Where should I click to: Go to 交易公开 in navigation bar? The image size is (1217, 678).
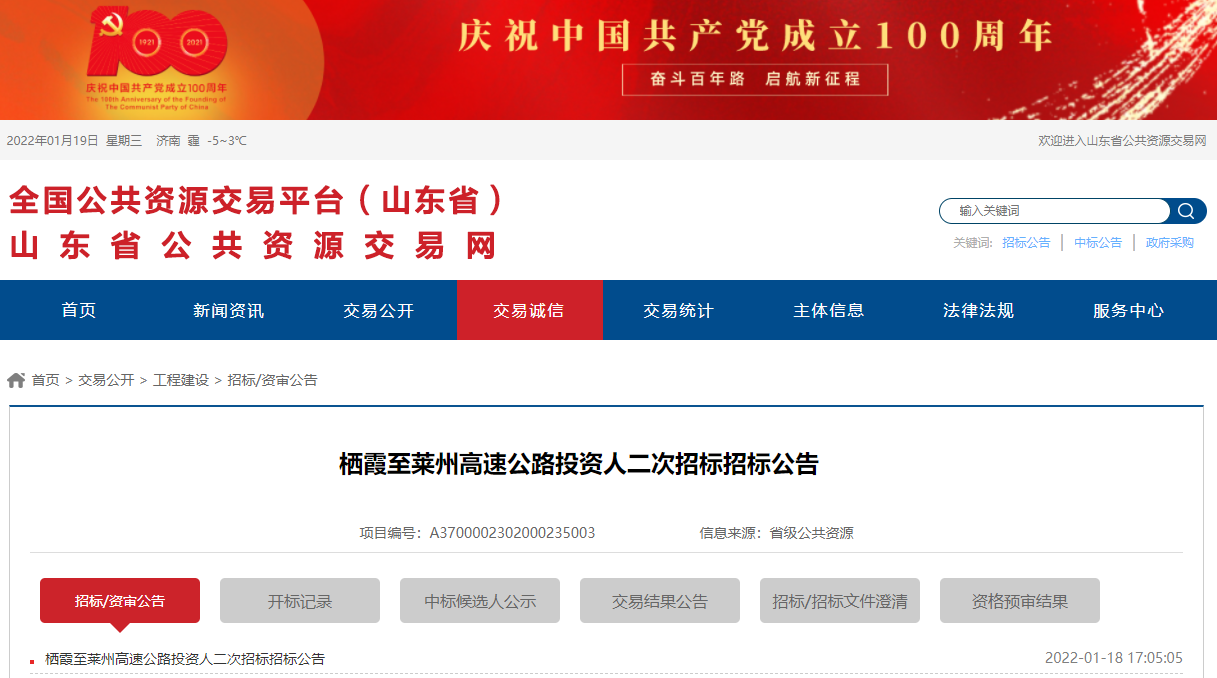click(x=379, y=310)
